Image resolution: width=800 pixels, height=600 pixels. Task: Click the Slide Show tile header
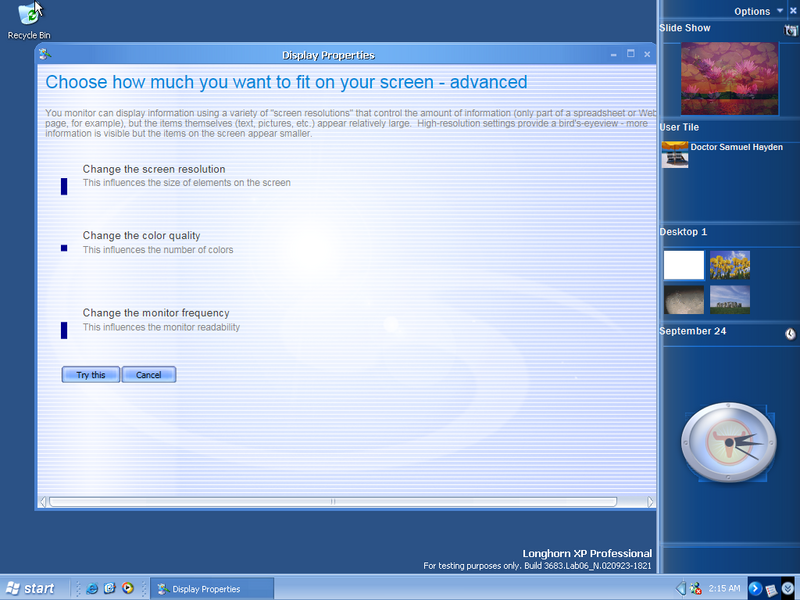685,28
